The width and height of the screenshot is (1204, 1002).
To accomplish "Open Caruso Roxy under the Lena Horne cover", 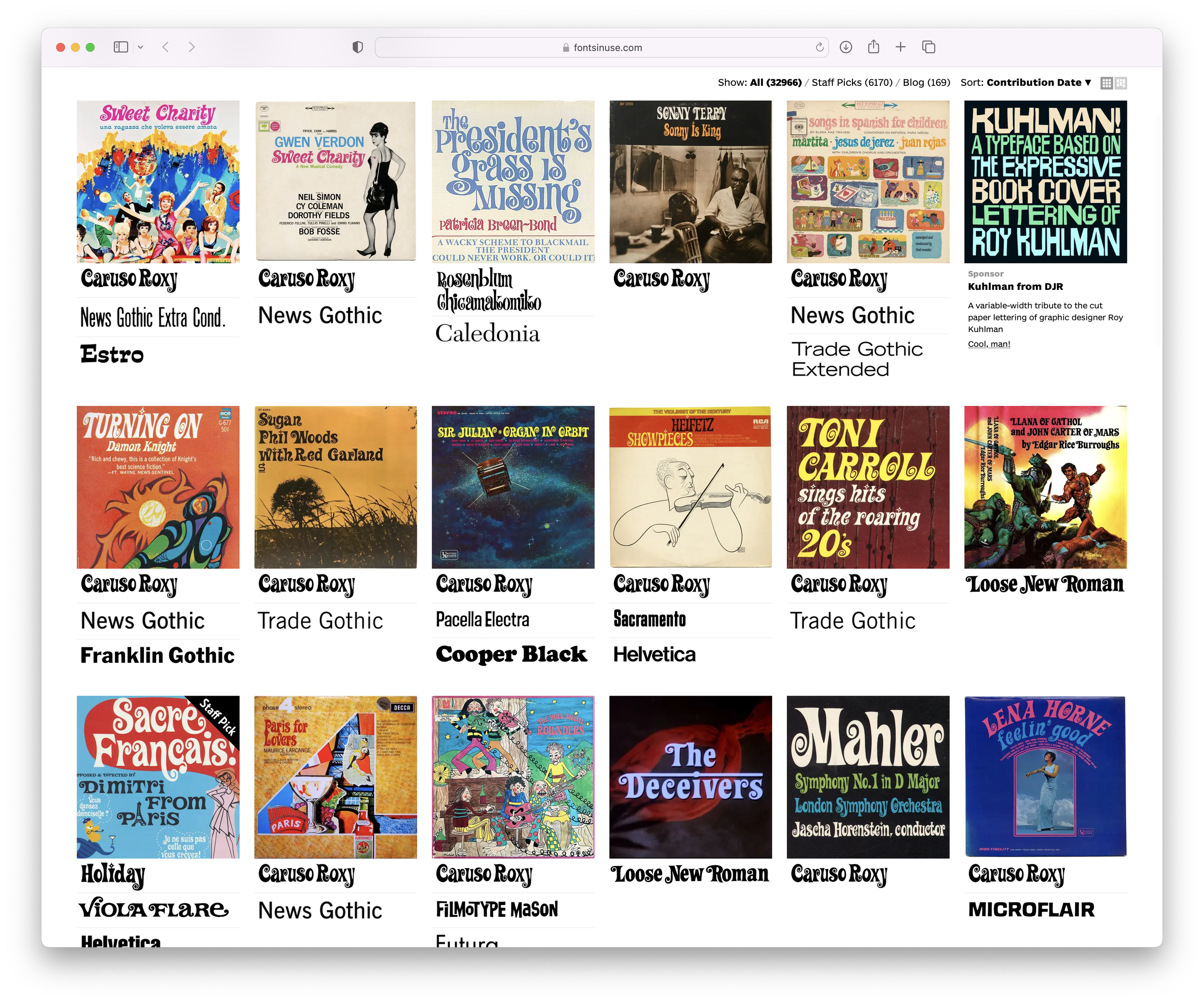I will pyautogui.click(x=1016, y=875).
